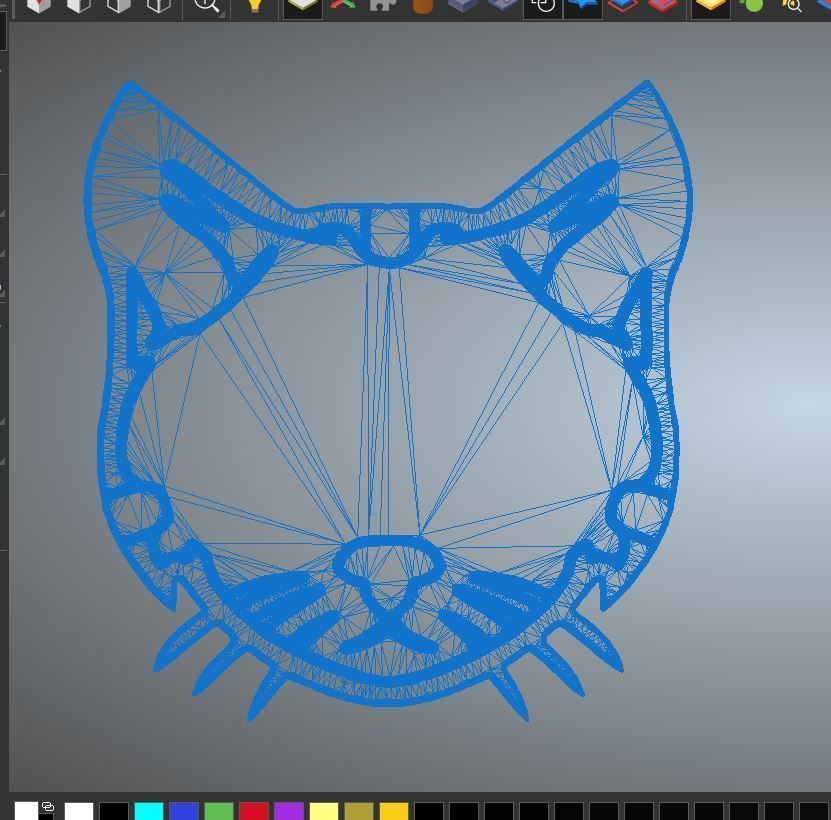Image resolution: width=831 pixels, height=820 pixels.
Task: Click the green circle toolbar icon
Action: (x=752, y=5)
